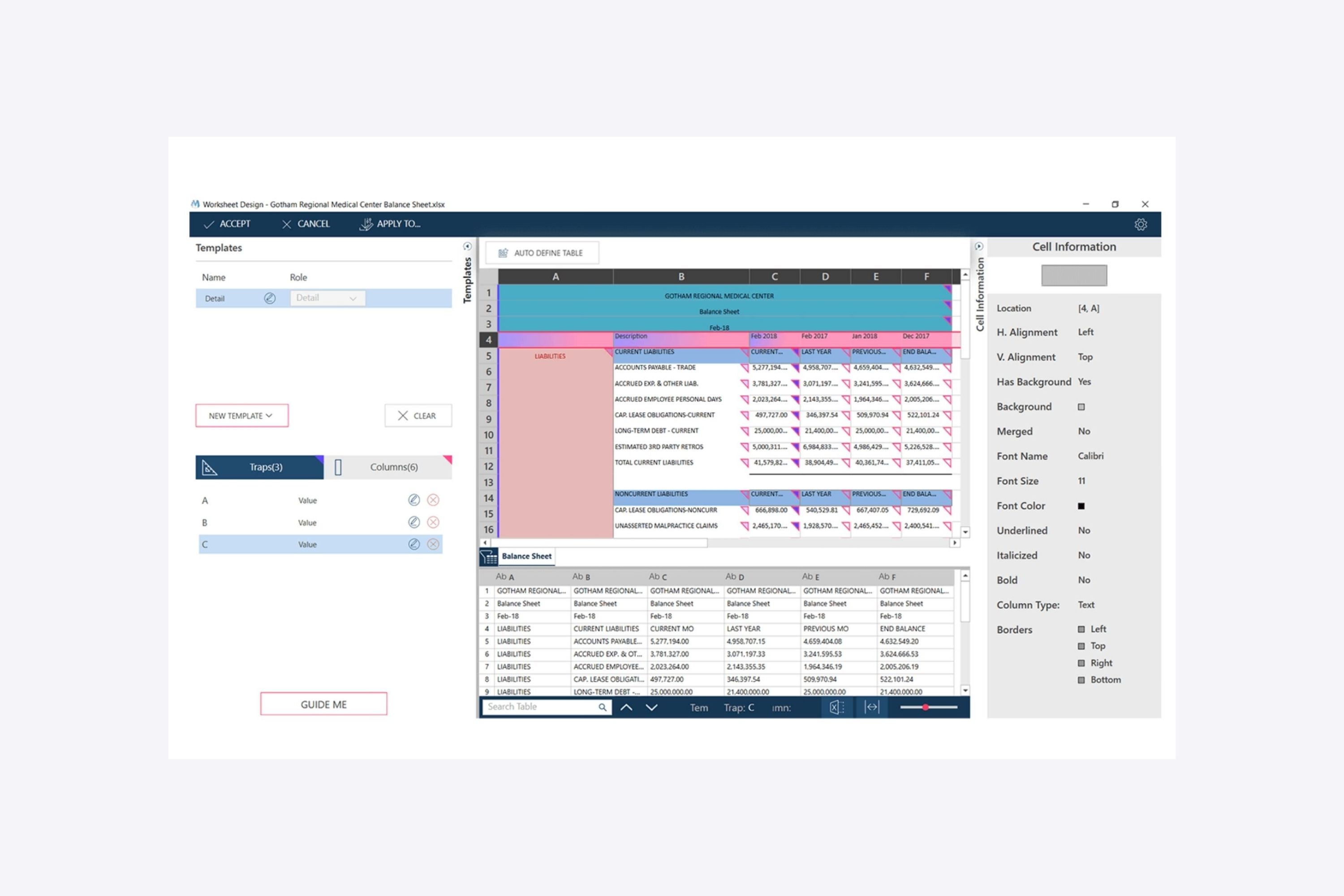Switch to the Columns(6) tab
The width and height of the screenshot is (1344, 896).
click(x=393, y=467)
